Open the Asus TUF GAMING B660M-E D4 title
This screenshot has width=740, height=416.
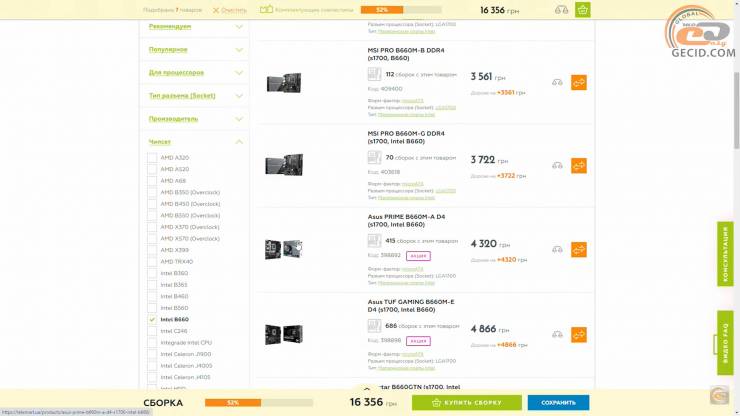411,306
